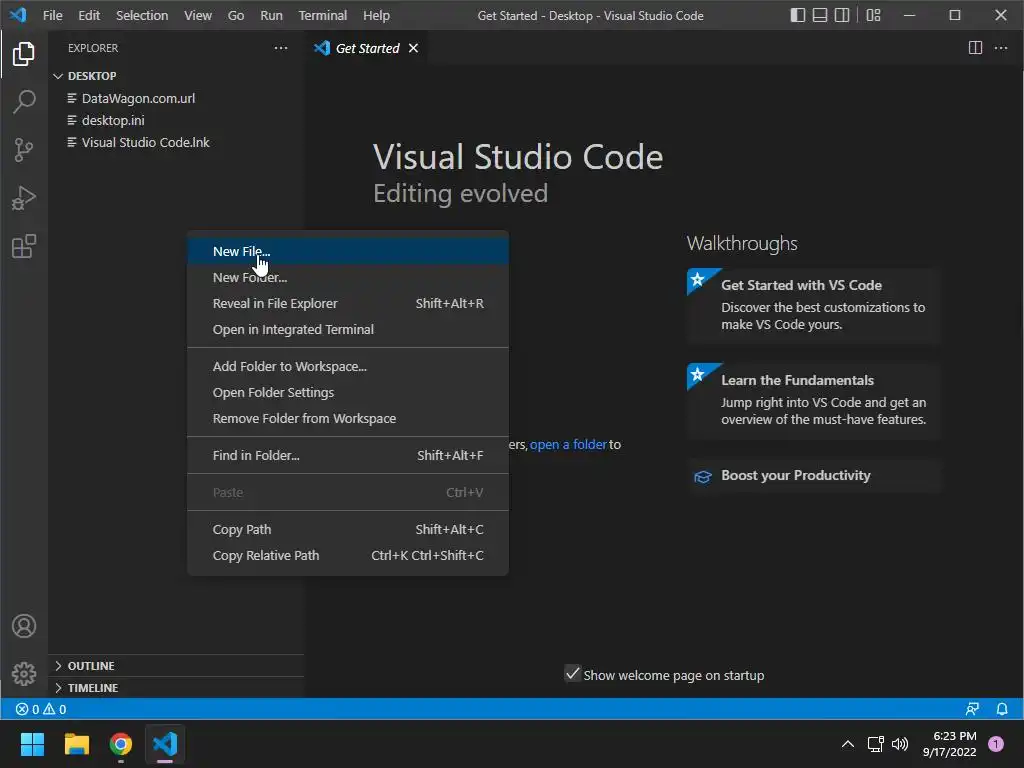Choose Remove Folder from Workspace
The image size is (1024, 768).
pos(347,419)
